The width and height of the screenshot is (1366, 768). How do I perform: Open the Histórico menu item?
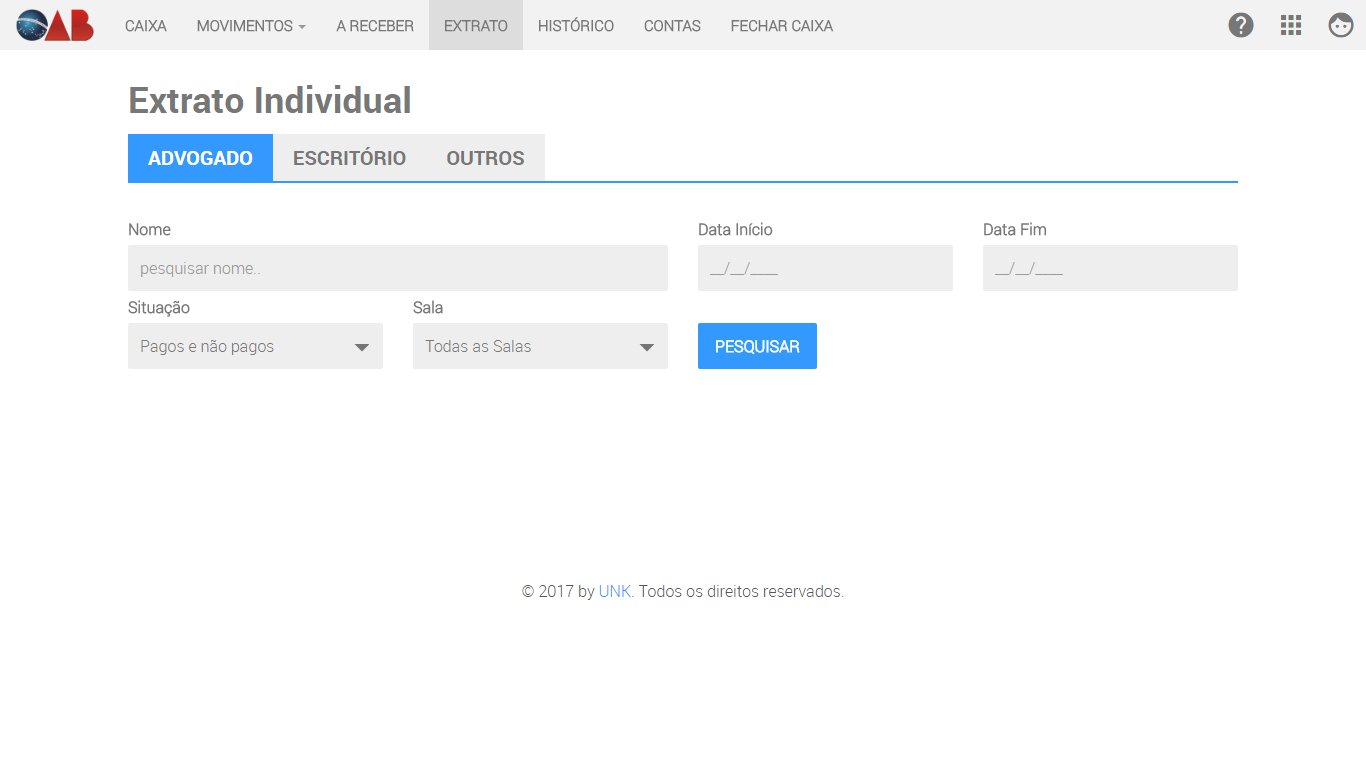pos(576,26)
